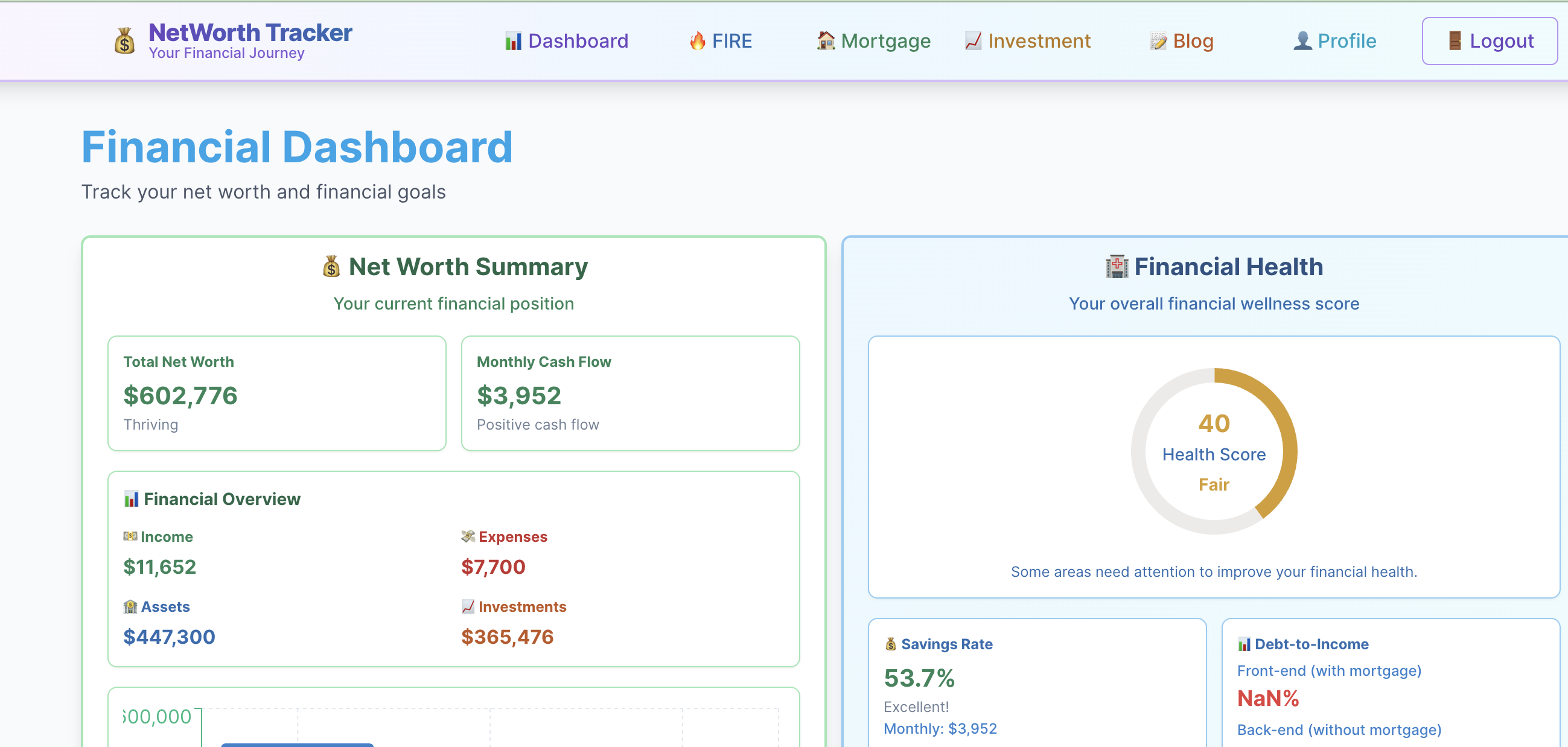Navigate to the Investment page
The height and width of the screenshot is (747, 1568).
[x=1027, y=41]
